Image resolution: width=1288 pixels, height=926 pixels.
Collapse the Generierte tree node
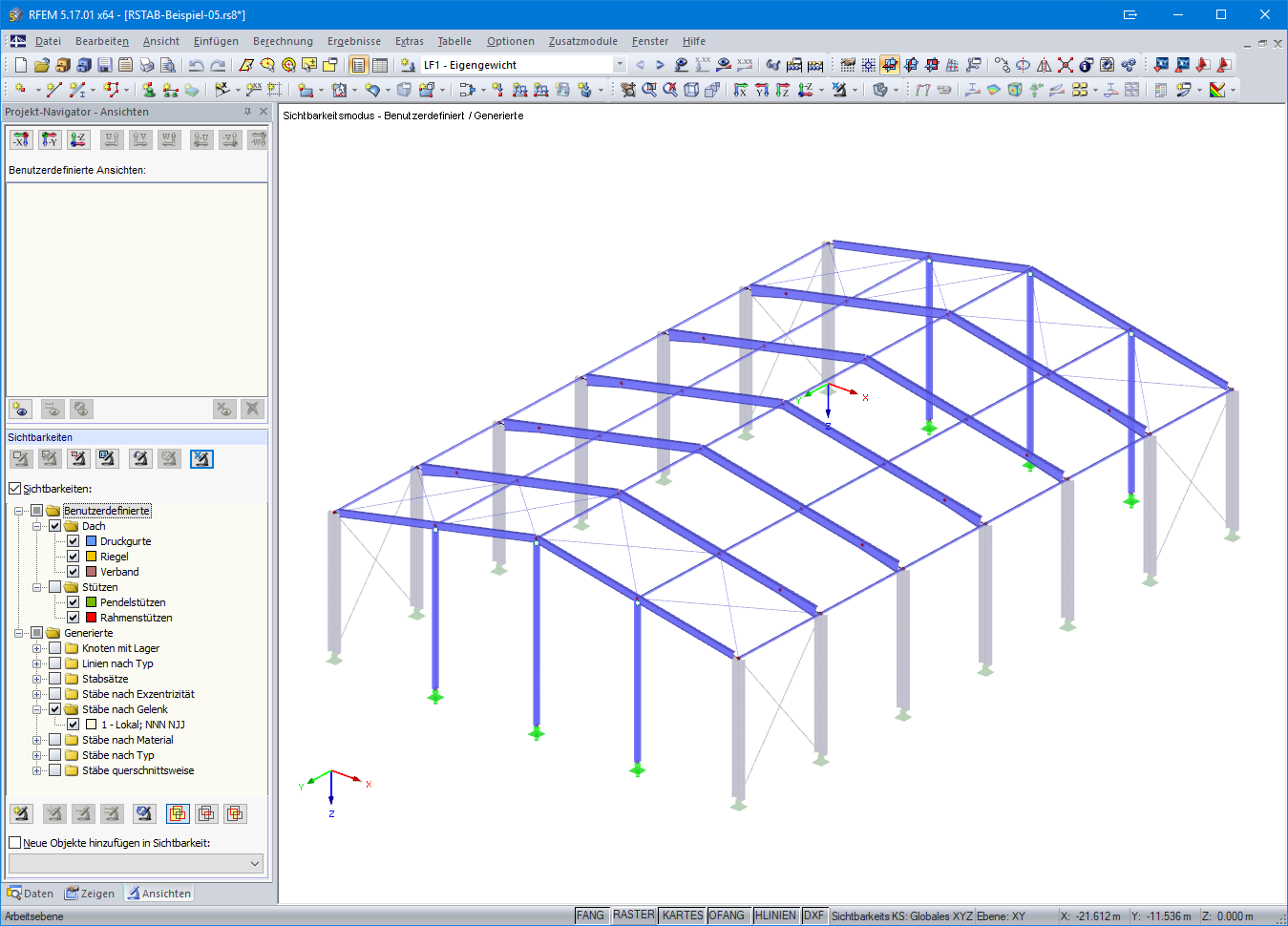pos(18,633)
